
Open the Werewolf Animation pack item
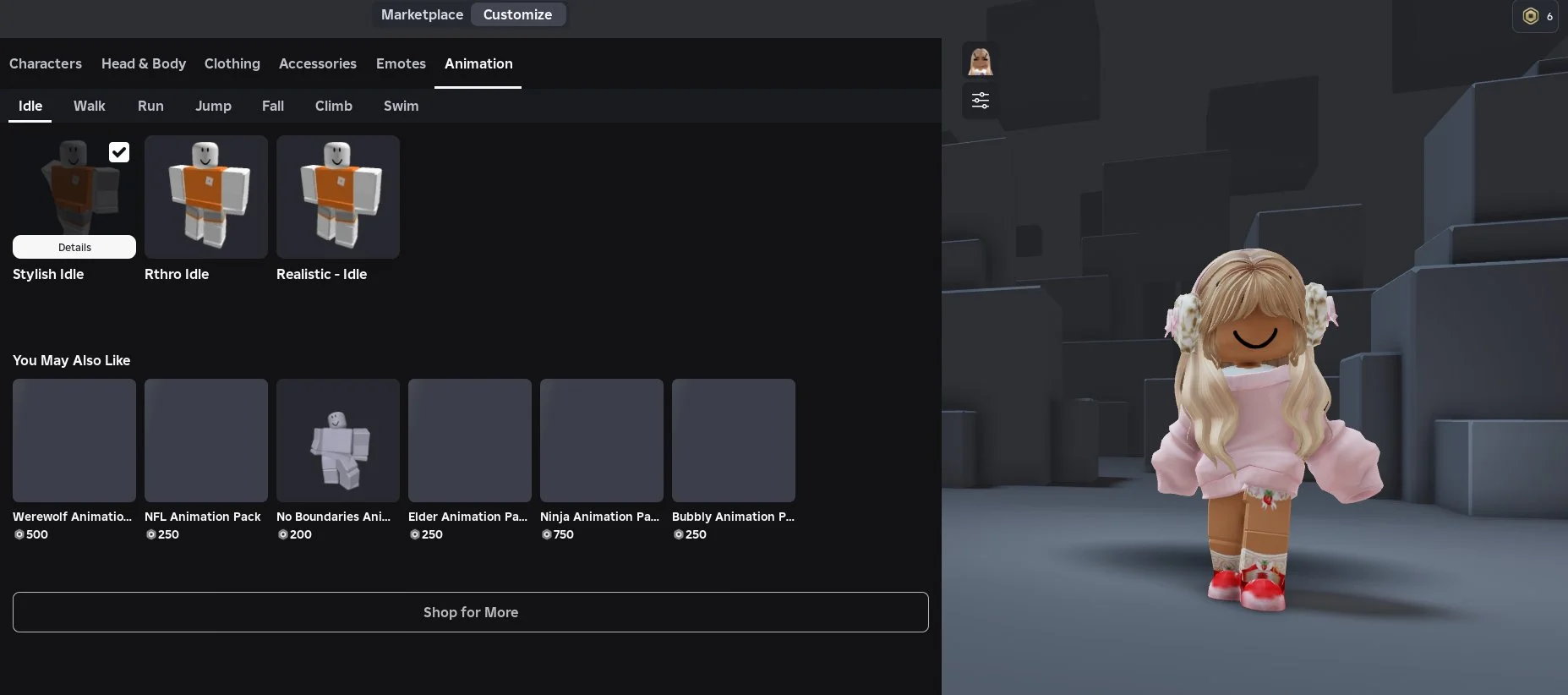point(74,441)
